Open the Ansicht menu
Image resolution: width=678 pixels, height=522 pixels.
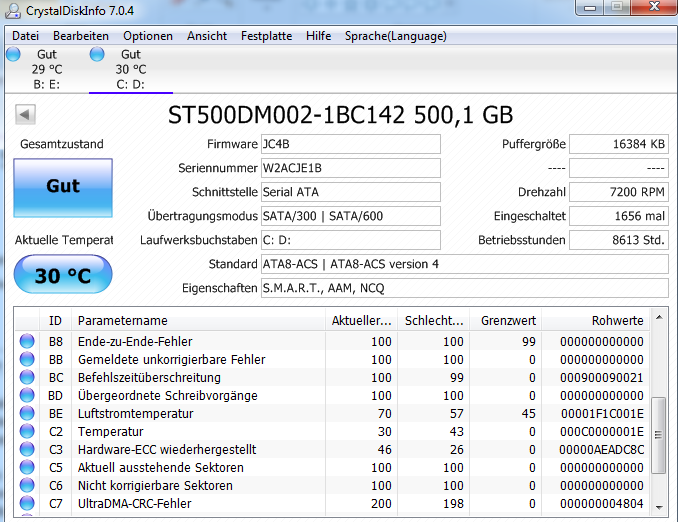coord(207,36)
